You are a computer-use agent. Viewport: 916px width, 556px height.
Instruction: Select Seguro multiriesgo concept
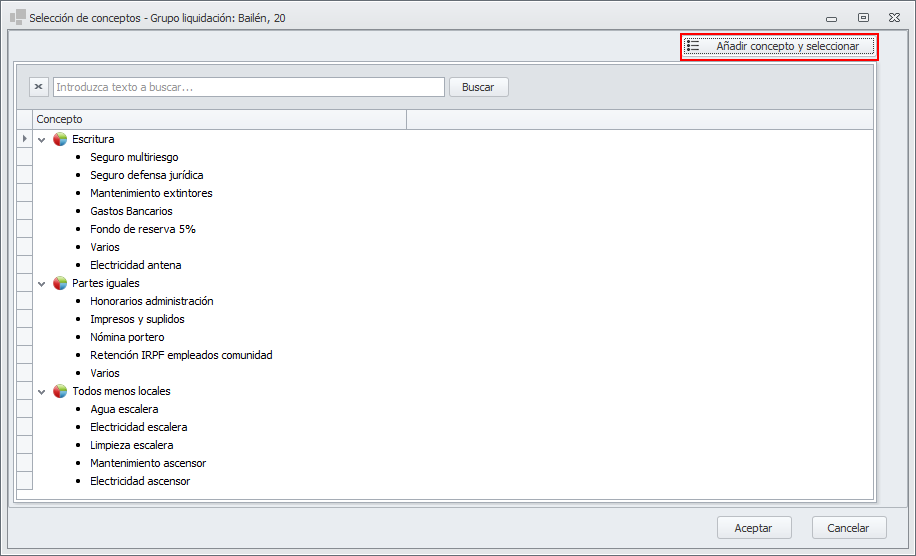click(x=134, y=157)
